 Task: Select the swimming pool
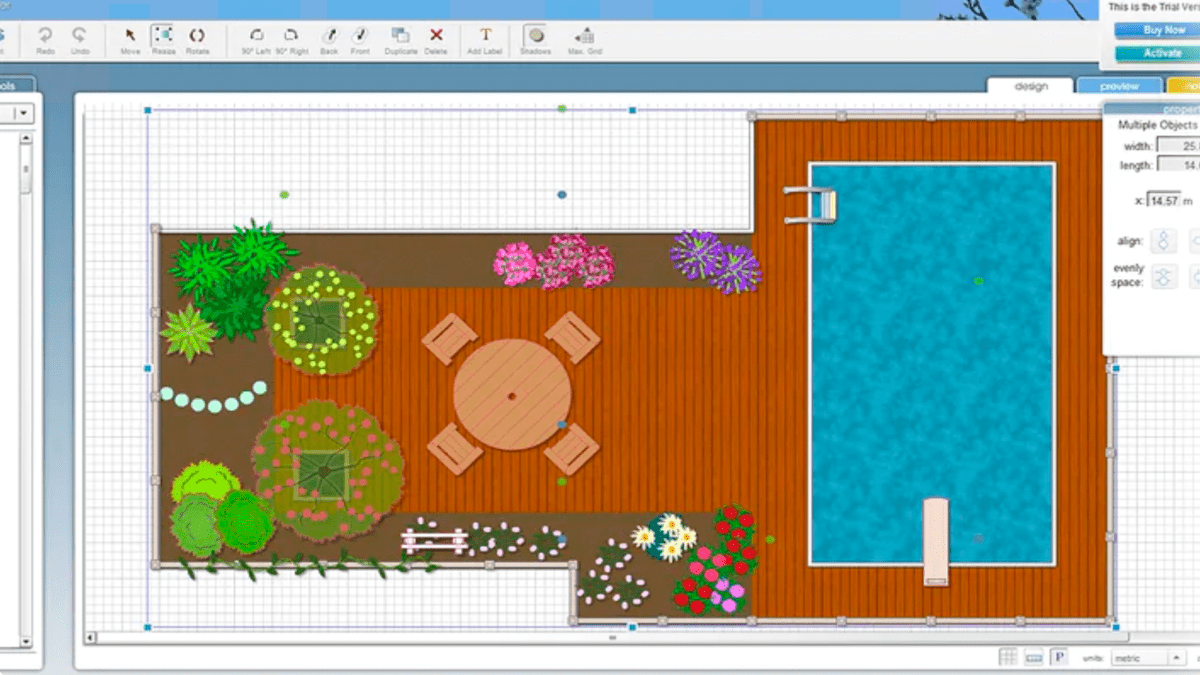coord(932,364)
